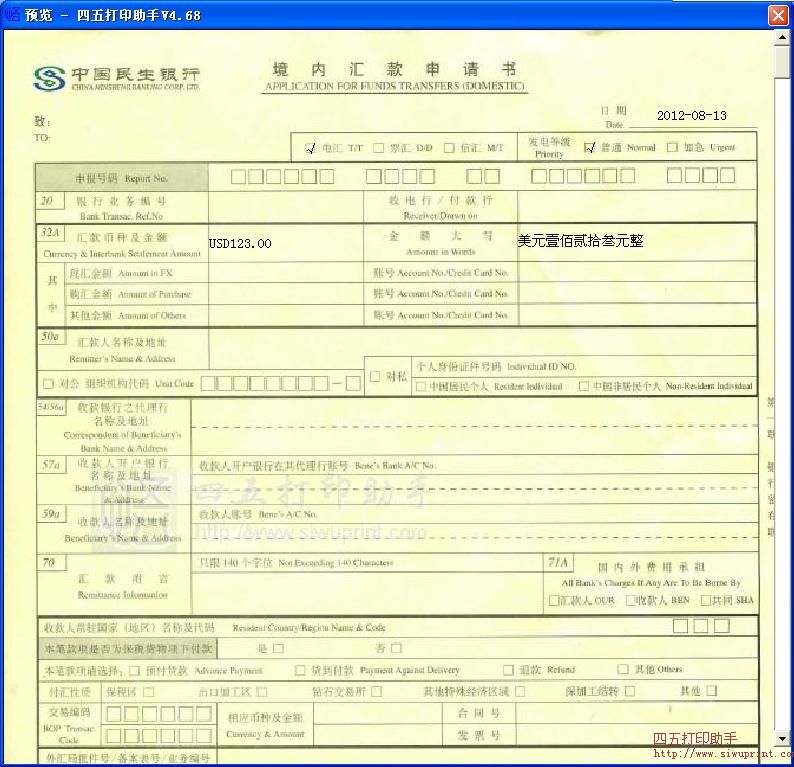Click the 国内外费用承担 heading

tap(651, 567)
